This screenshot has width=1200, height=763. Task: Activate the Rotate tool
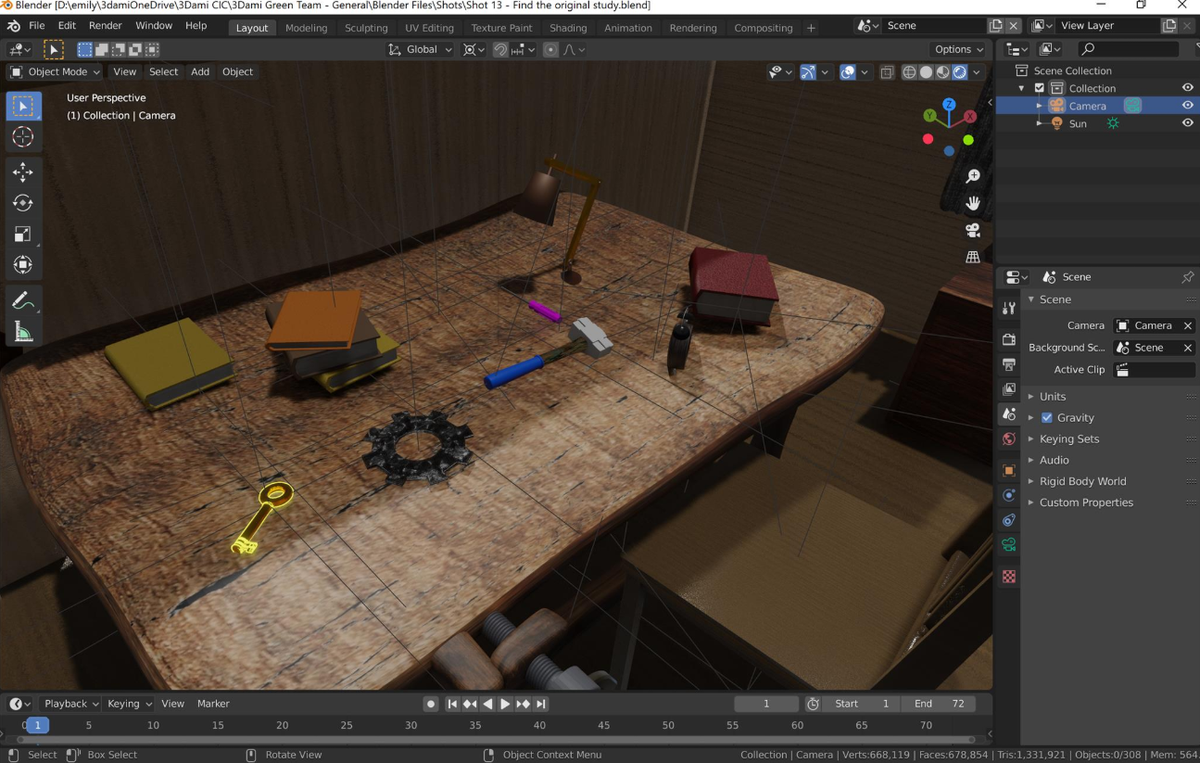point(23,203)
